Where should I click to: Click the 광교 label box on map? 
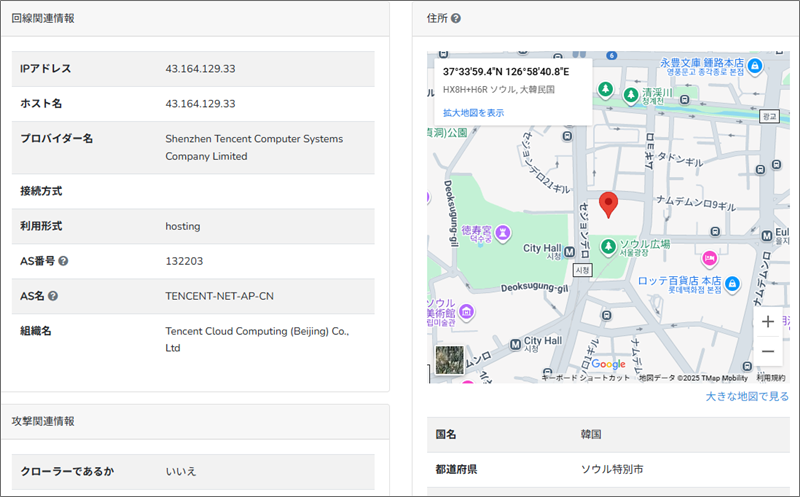pyautogui.click(x=769, y=116)
